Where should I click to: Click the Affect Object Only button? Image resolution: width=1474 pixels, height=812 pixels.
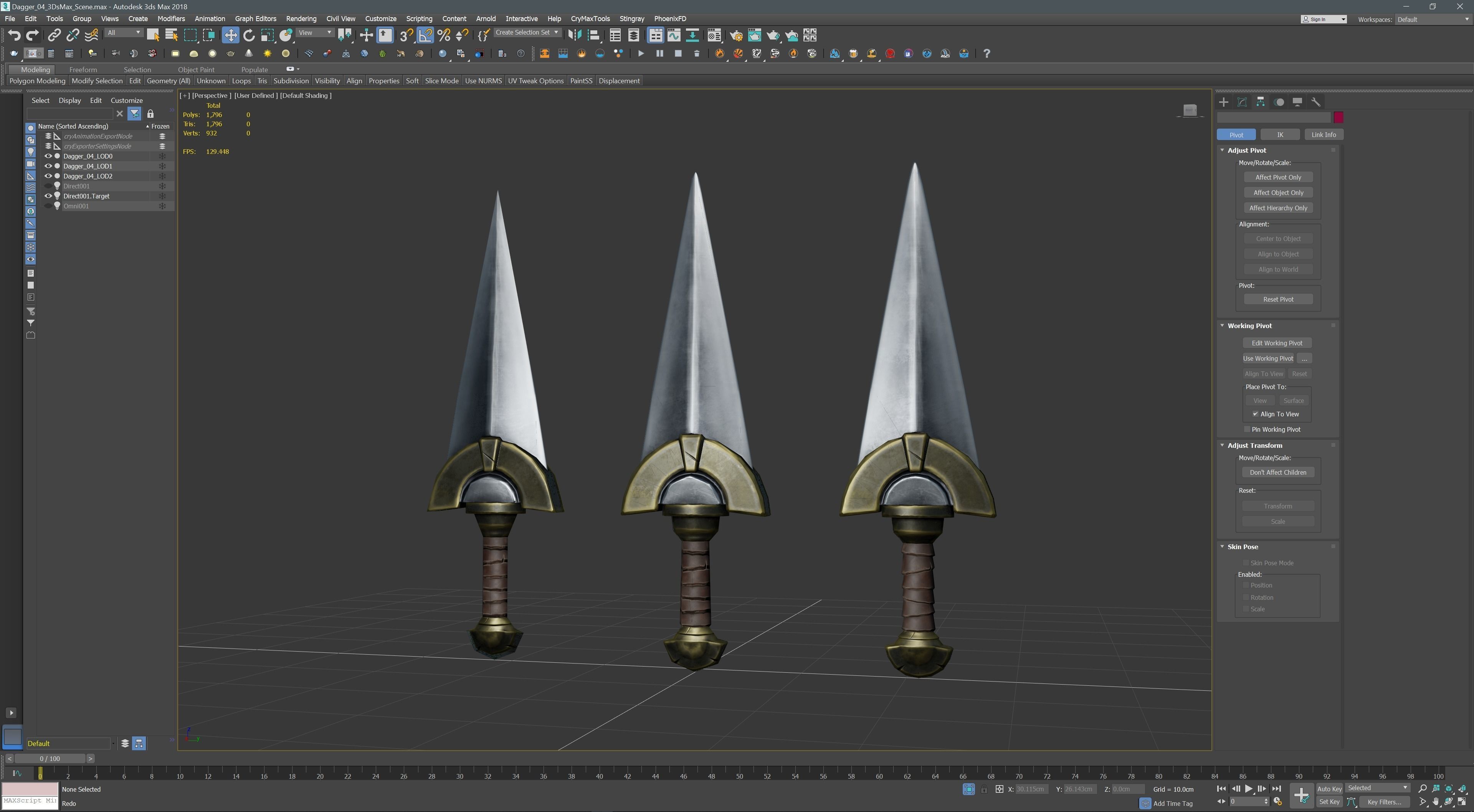[1278, 193]
